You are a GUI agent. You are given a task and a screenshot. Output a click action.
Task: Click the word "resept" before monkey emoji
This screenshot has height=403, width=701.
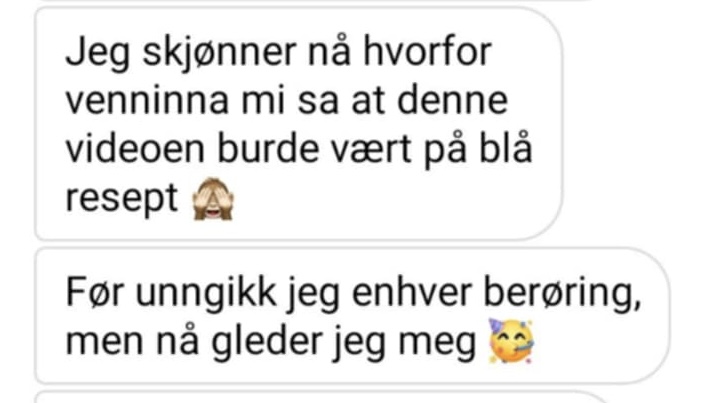click(122, 199)
